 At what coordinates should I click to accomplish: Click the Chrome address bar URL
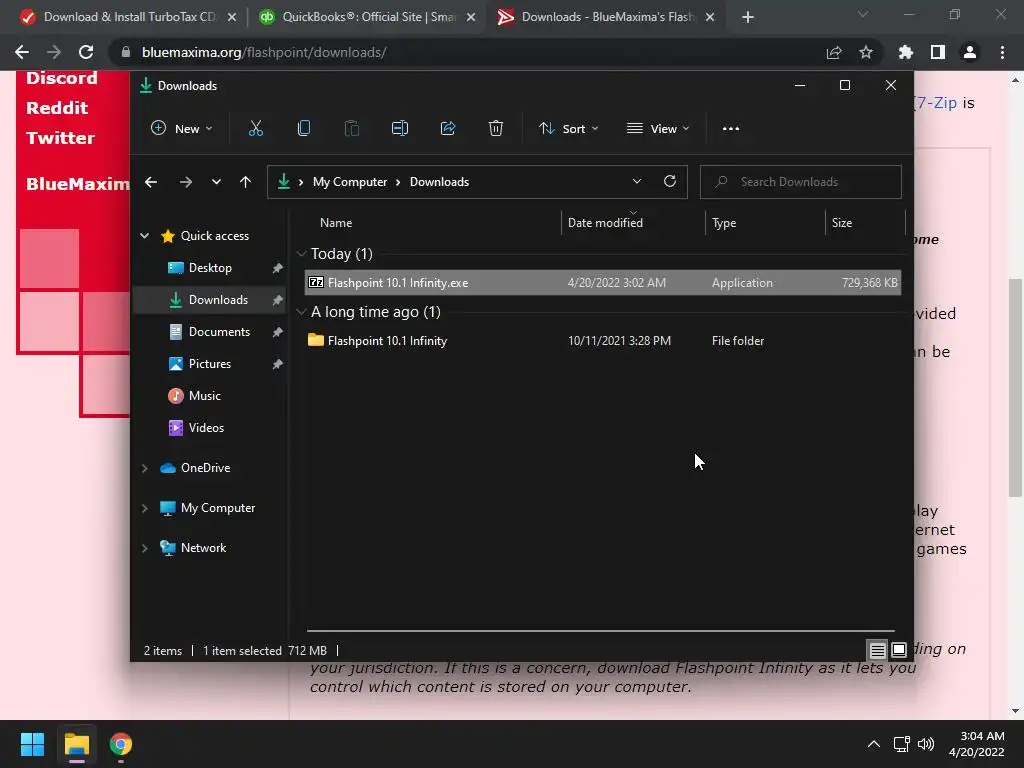tap(264, 52)
